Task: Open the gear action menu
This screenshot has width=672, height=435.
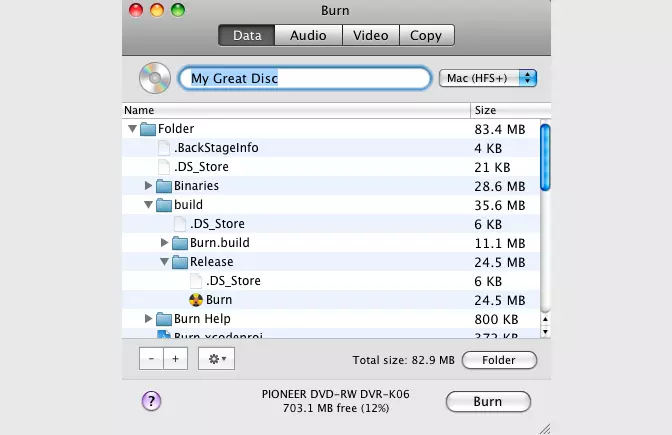Action: 216,359
